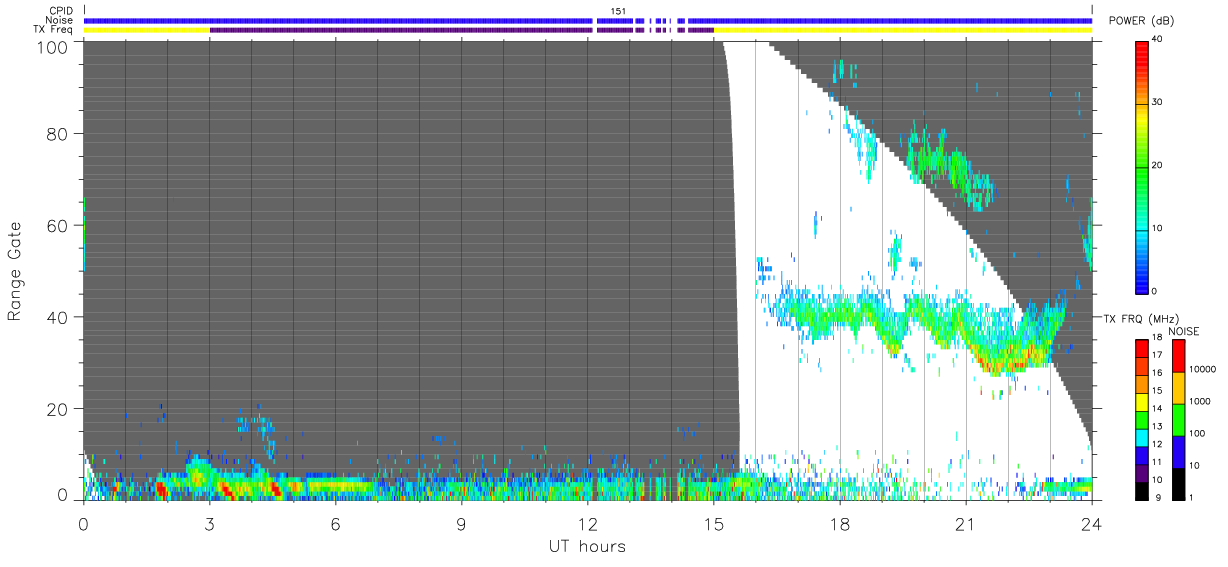The width and height of the screenshot is (1228, 567).
Task: Click the Range Gate y-axis title
Action: pyautogui.click(x=15, y=271)
